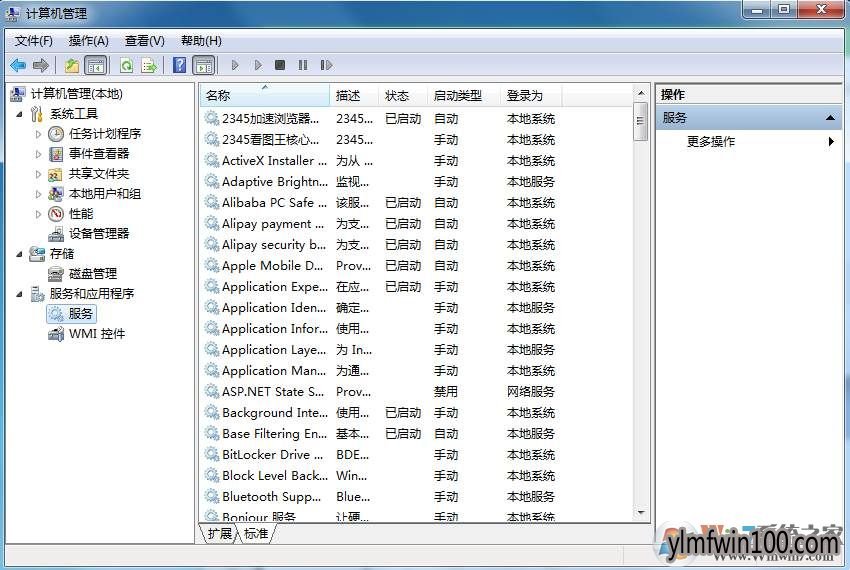Sort by the 登录为 column header
The width and height of the screenshot is (850, 570).
tap(531, 95)
